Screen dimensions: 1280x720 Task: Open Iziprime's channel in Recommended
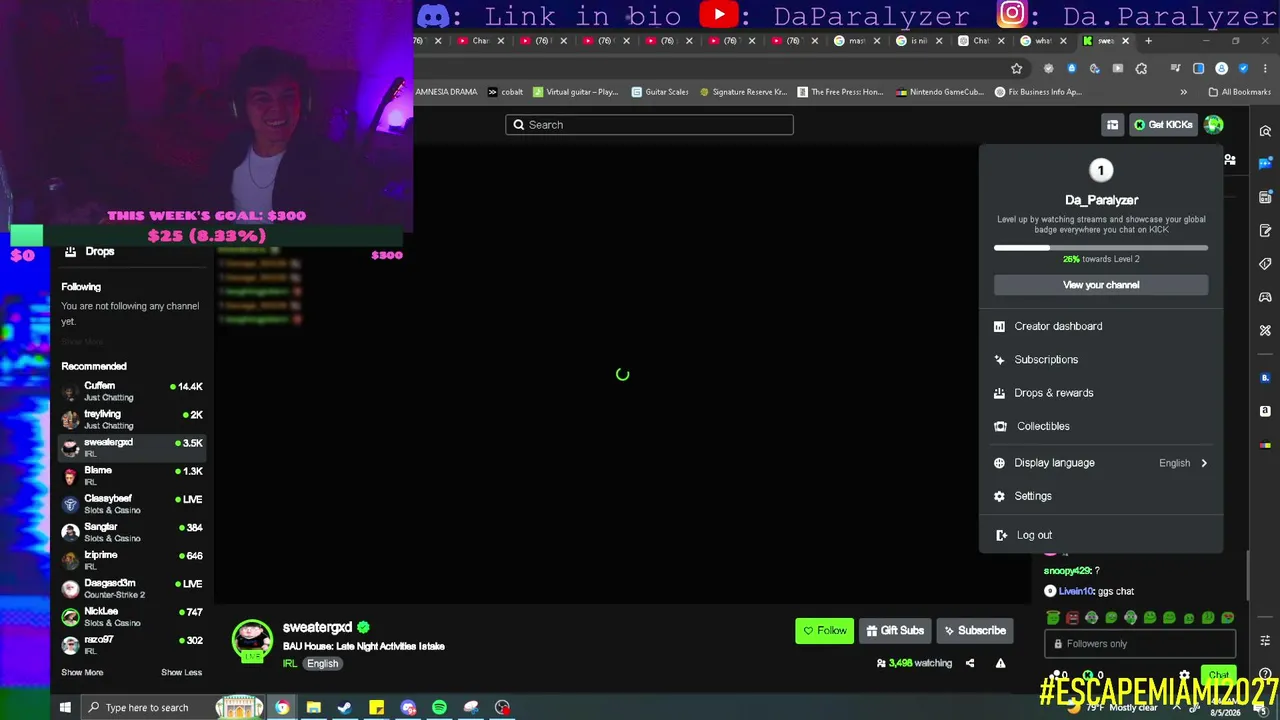pos(132,560)
